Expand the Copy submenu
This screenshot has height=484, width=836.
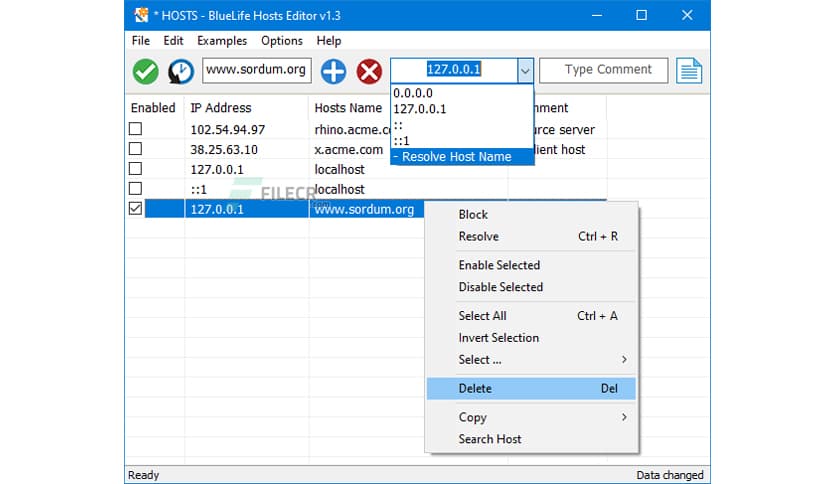coord(531,417)
